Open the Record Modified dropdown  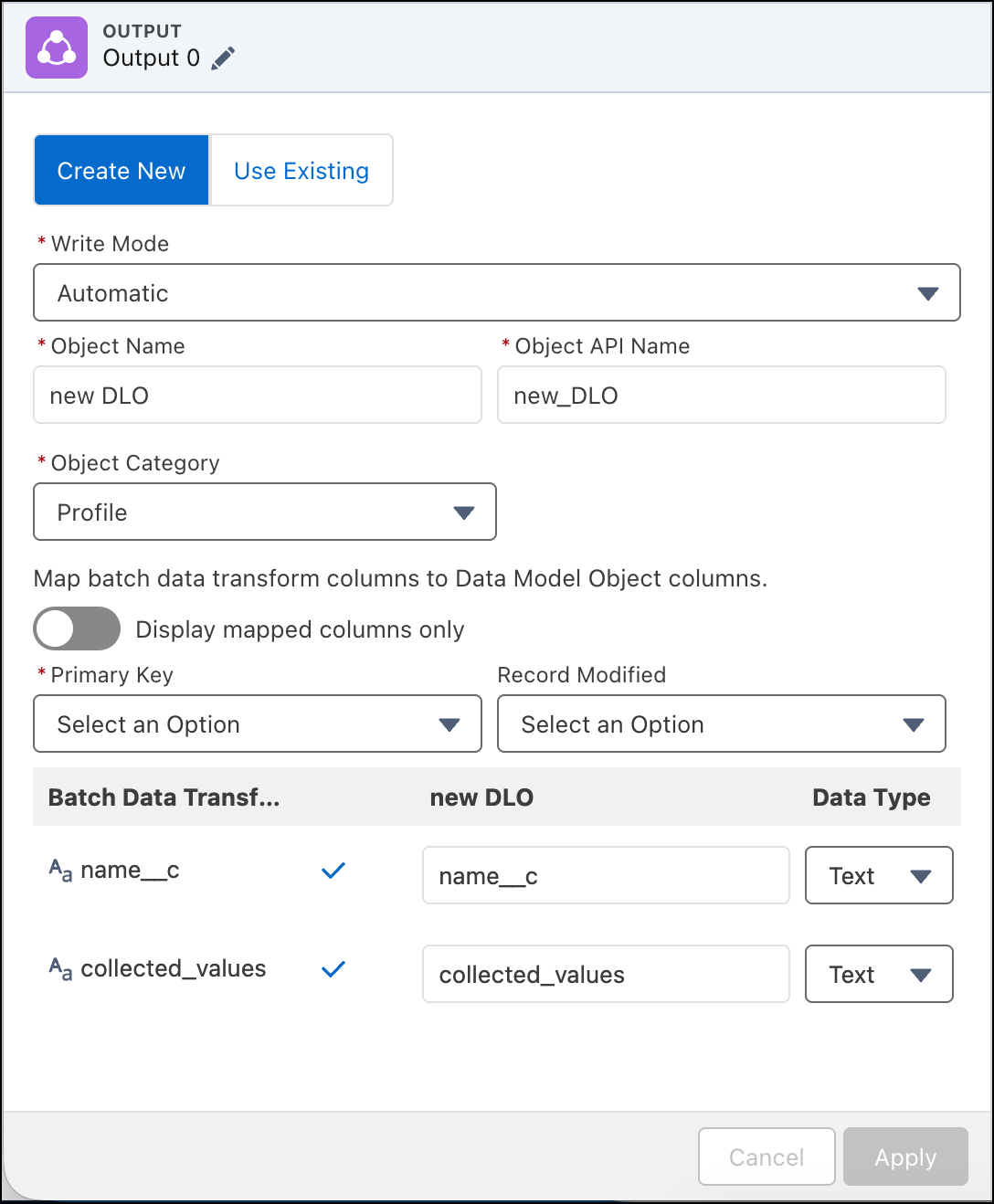tap(722, 723)
